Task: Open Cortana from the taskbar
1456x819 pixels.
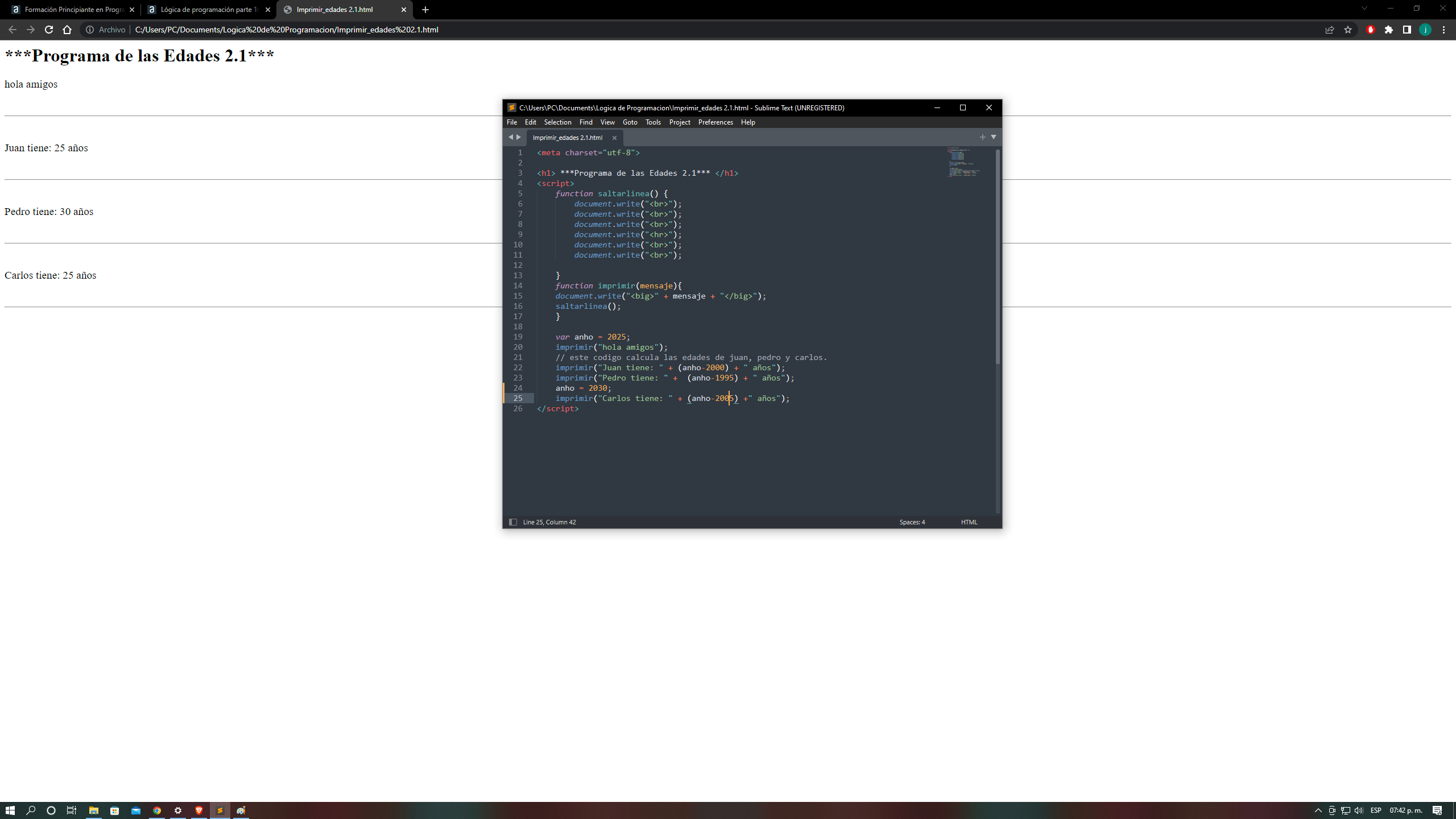Action: tap(51, 810)
